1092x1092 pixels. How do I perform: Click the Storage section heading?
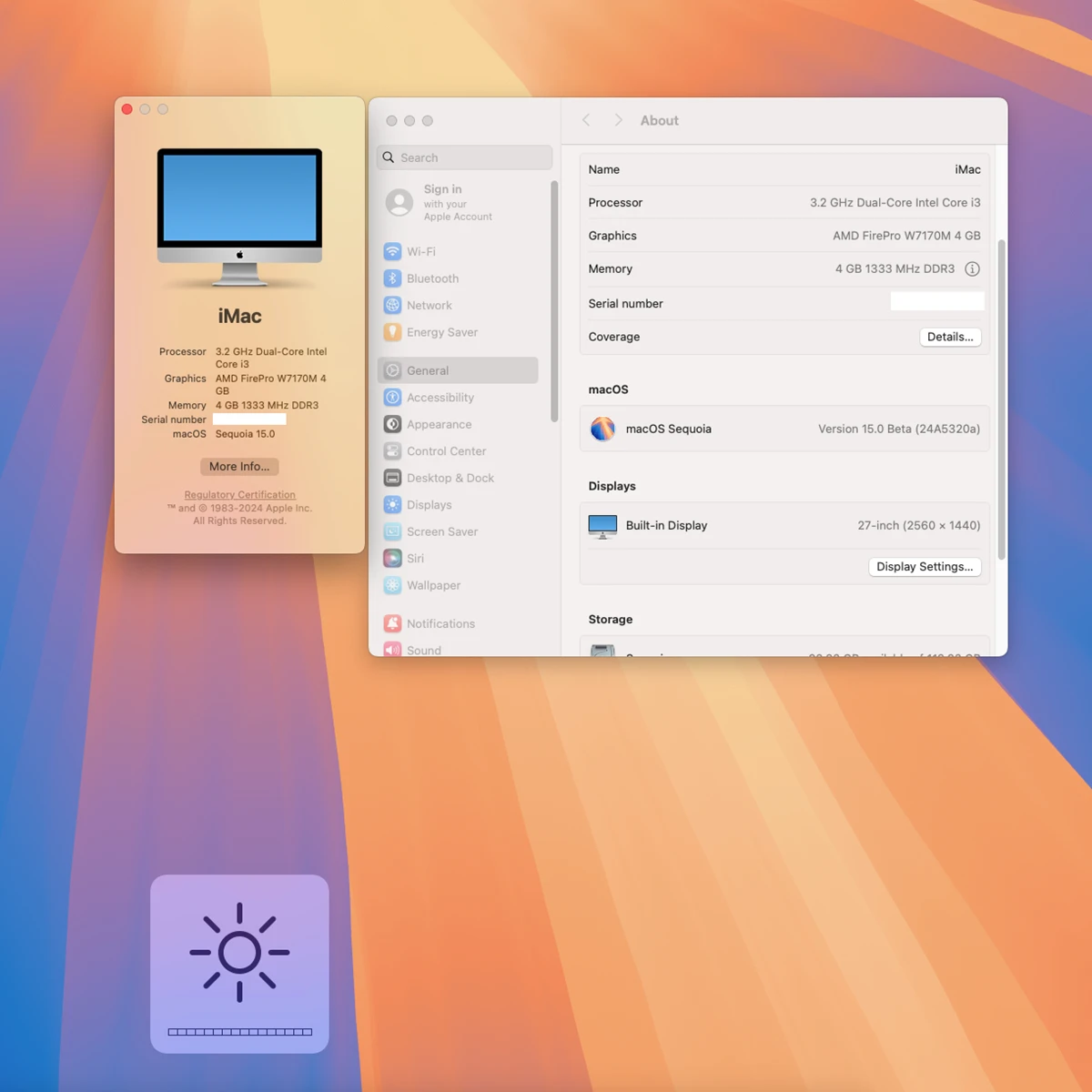[611, 620]
